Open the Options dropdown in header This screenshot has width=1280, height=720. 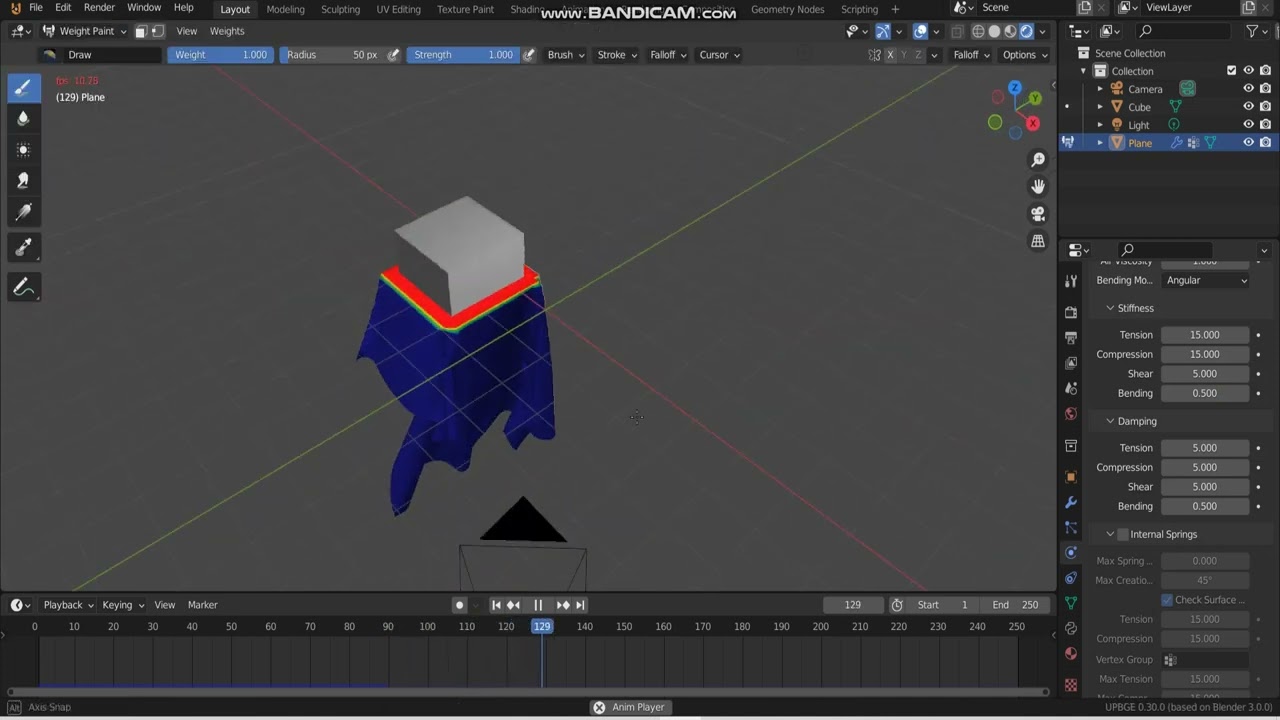pos(1025,55)
